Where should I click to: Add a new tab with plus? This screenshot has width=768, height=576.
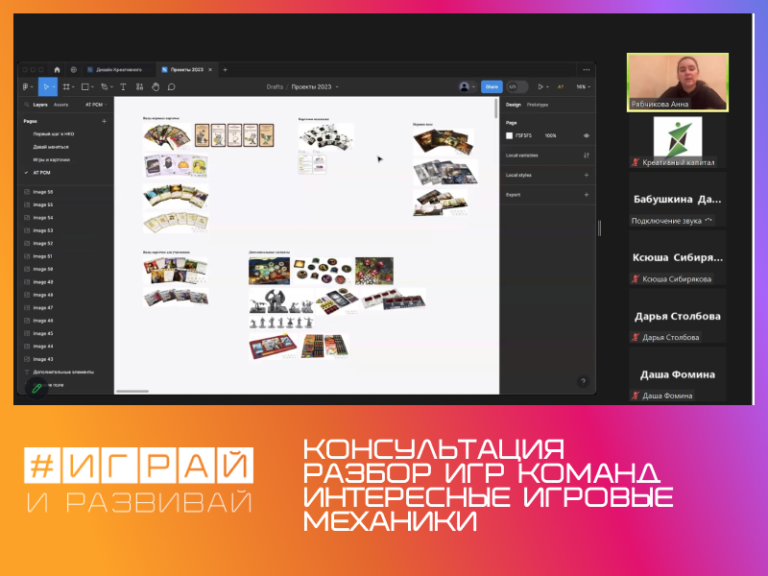225,70
